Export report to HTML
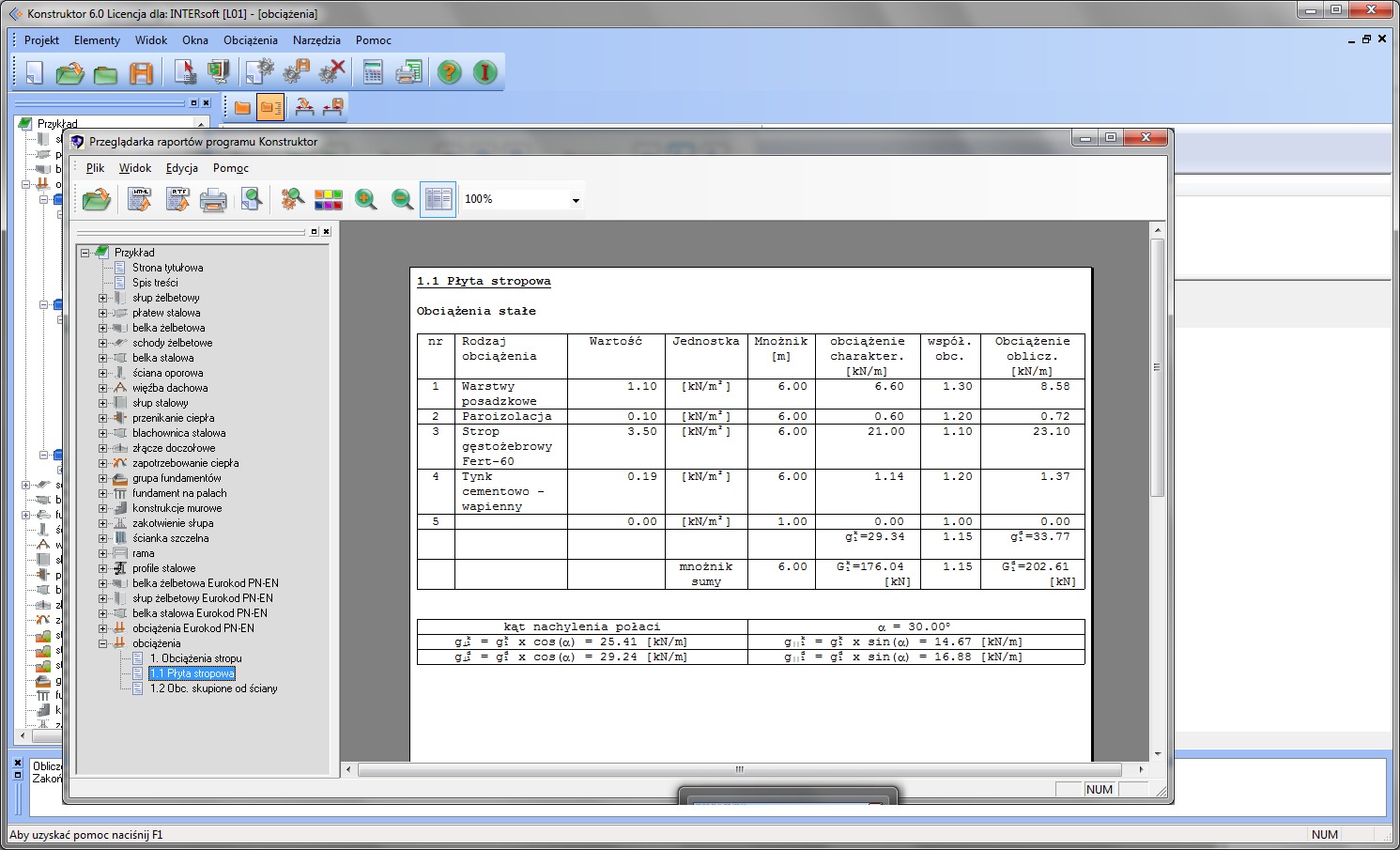 click(x=140, y=199)
